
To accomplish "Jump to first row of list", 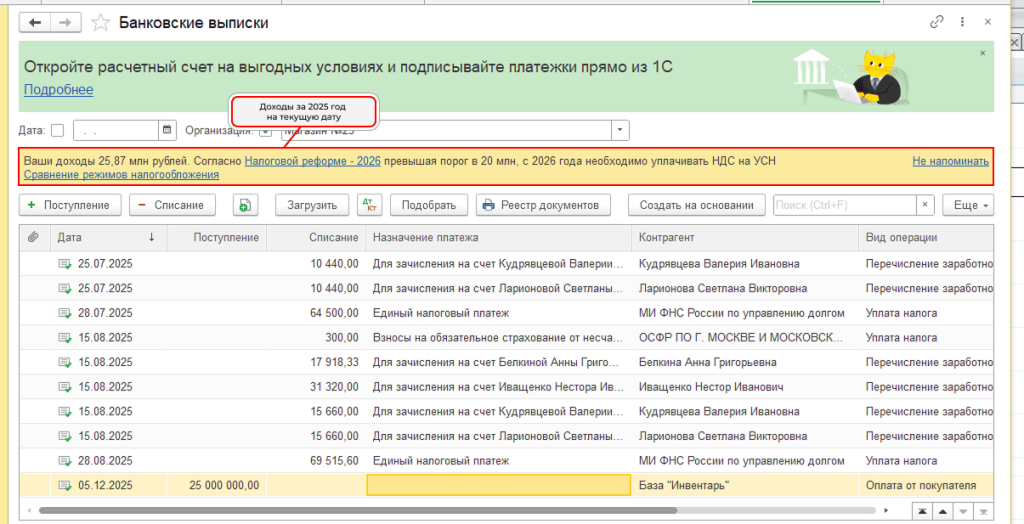I will [x=920, y=511].
